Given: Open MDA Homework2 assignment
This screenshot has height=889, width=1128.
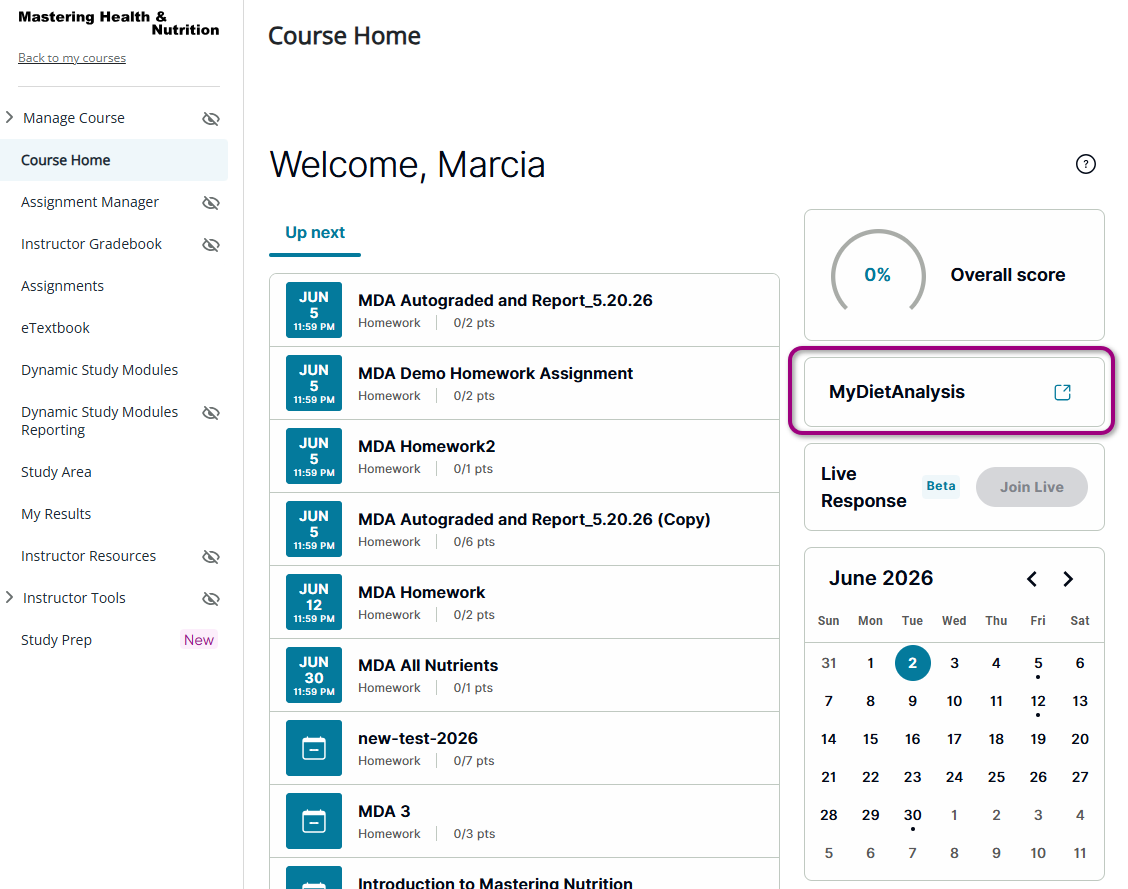Looking at the screenshot, I should point(427,447).
